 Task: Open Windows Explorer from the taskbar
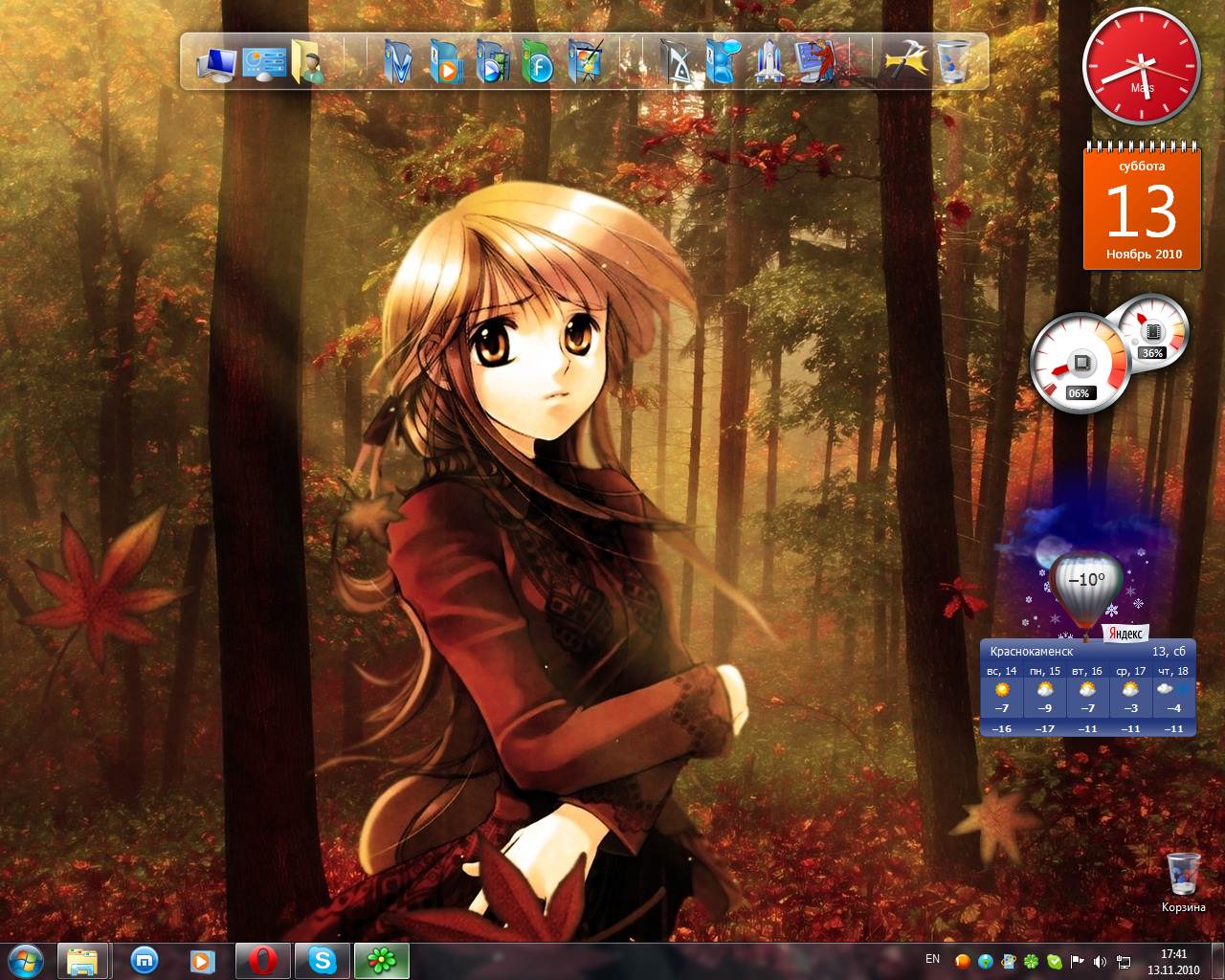[x=84, y=961]
